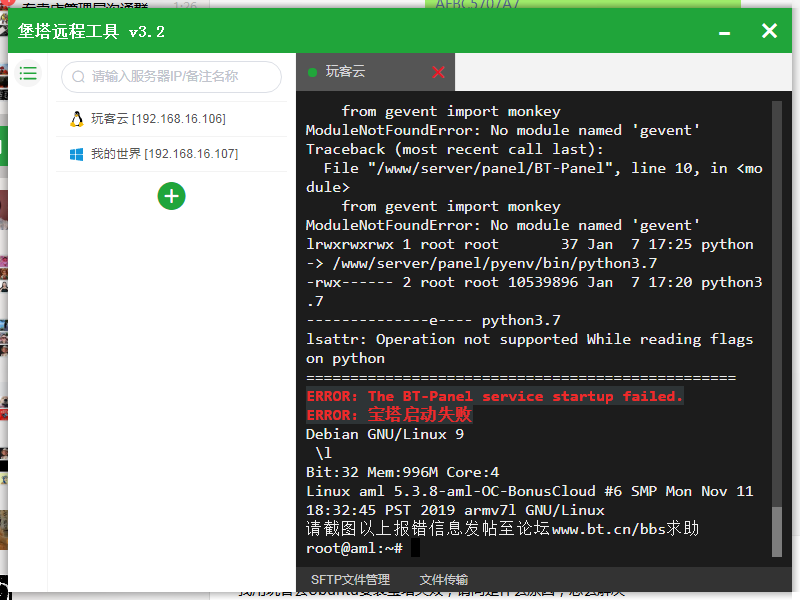The height and width of the screenshot is (600, 800).
Task: Select the Linux penguin icon for 玩客云
Action: point(77,119)
